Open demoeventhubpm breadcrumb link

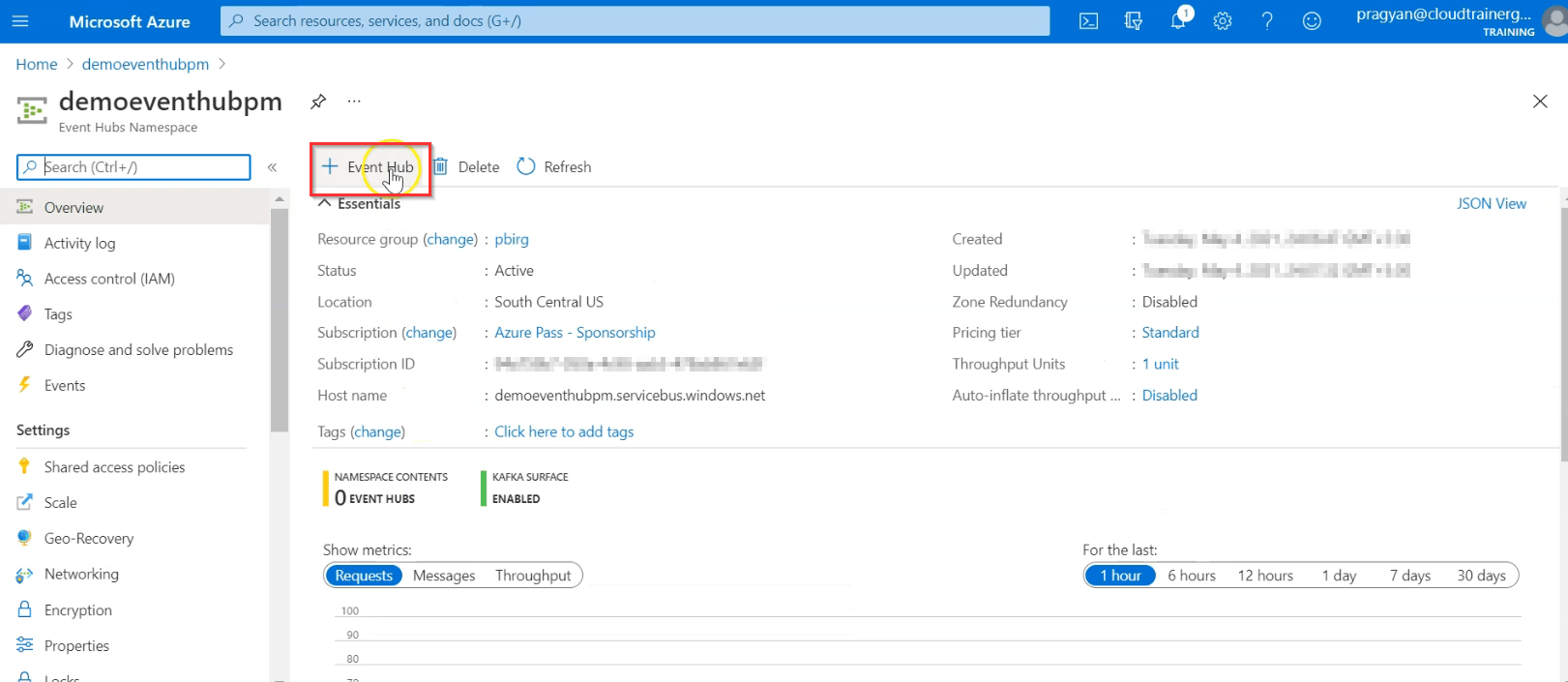[x=145, y=64]
